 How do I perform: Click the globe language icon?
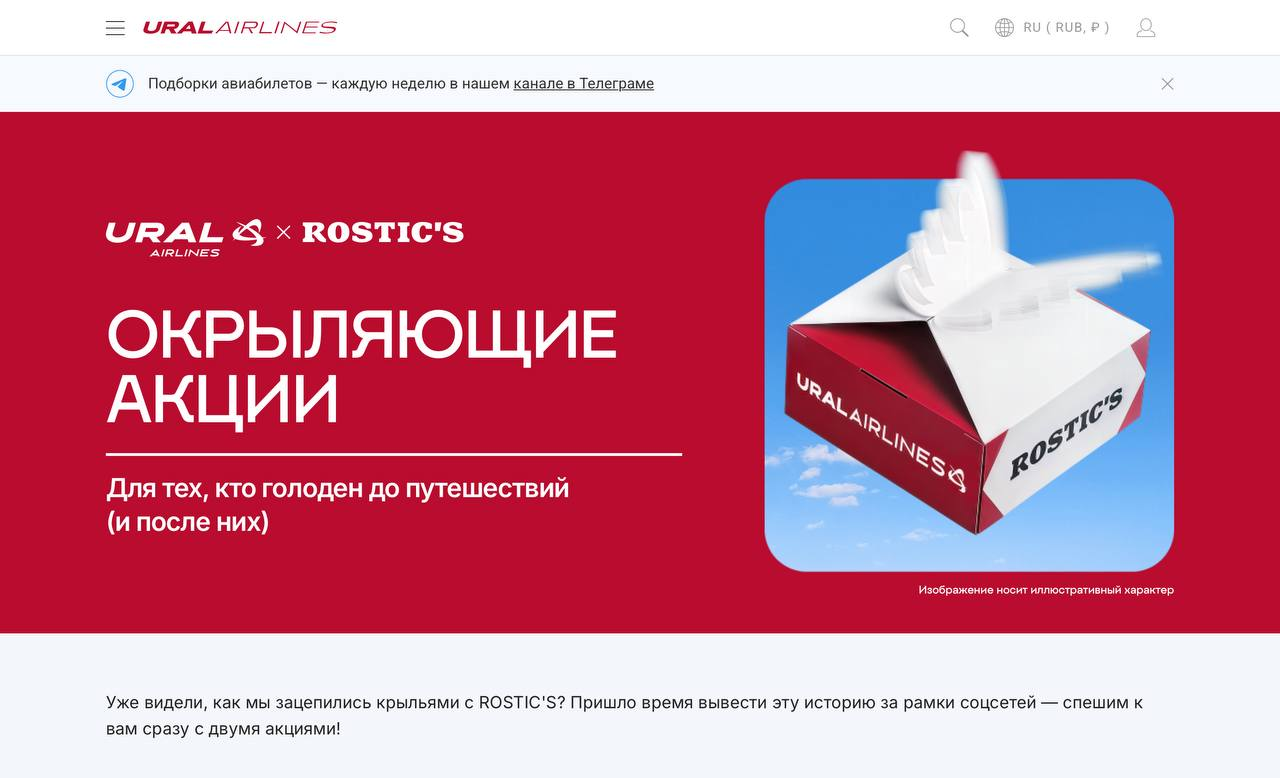click(1004, 28)
